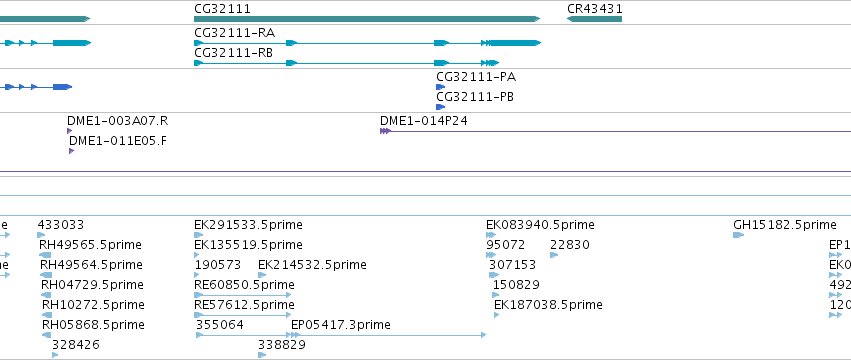Click the DME1-014P24 feature label
851x360 pixels.
423,121
